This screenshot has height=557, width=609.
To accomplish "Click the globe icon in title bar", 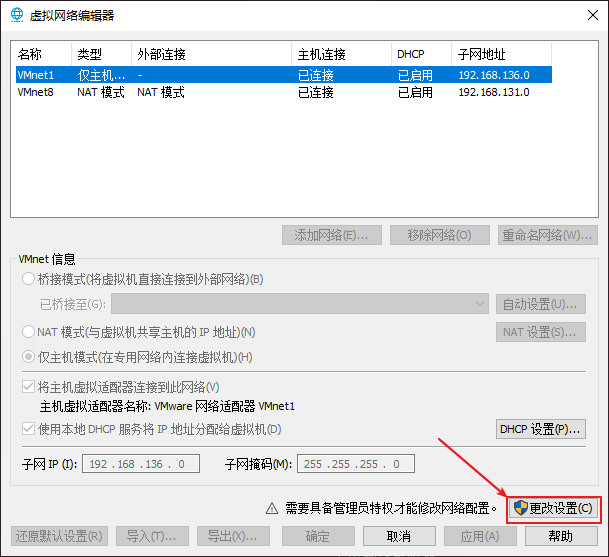I will click(x=17, y=15).
